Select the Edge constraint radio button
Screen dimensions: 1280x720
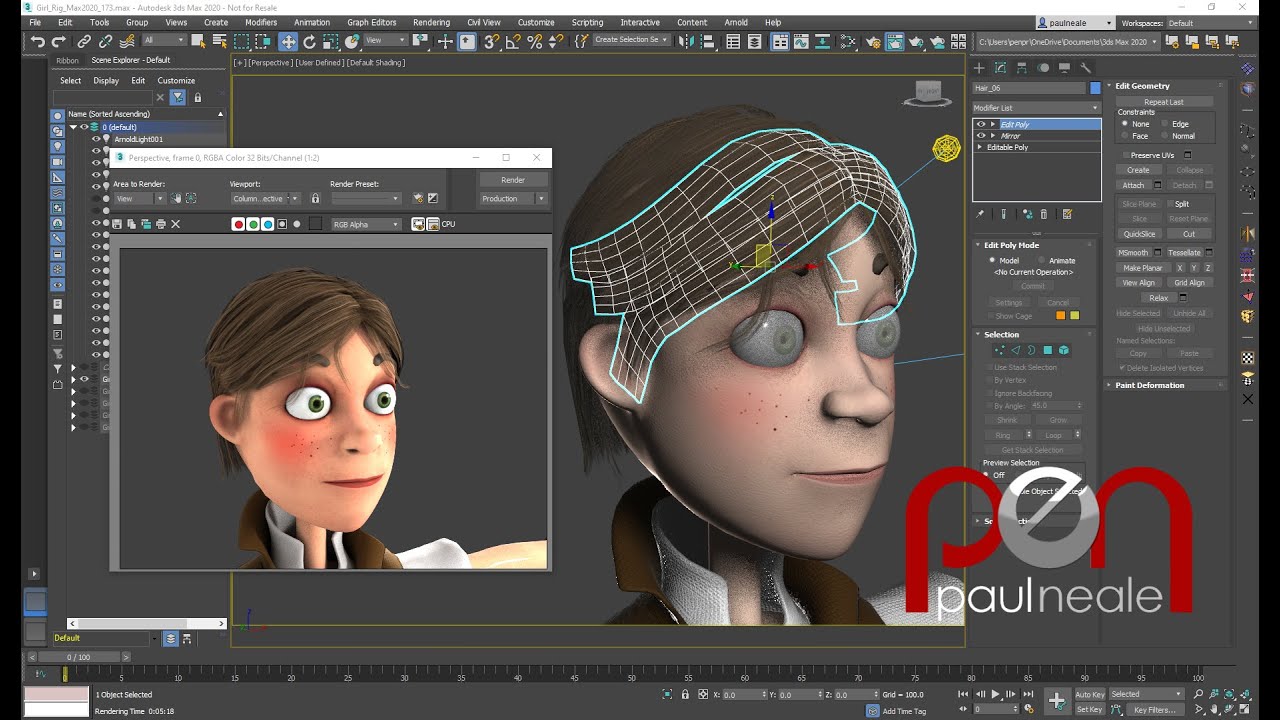(1165, 124)
